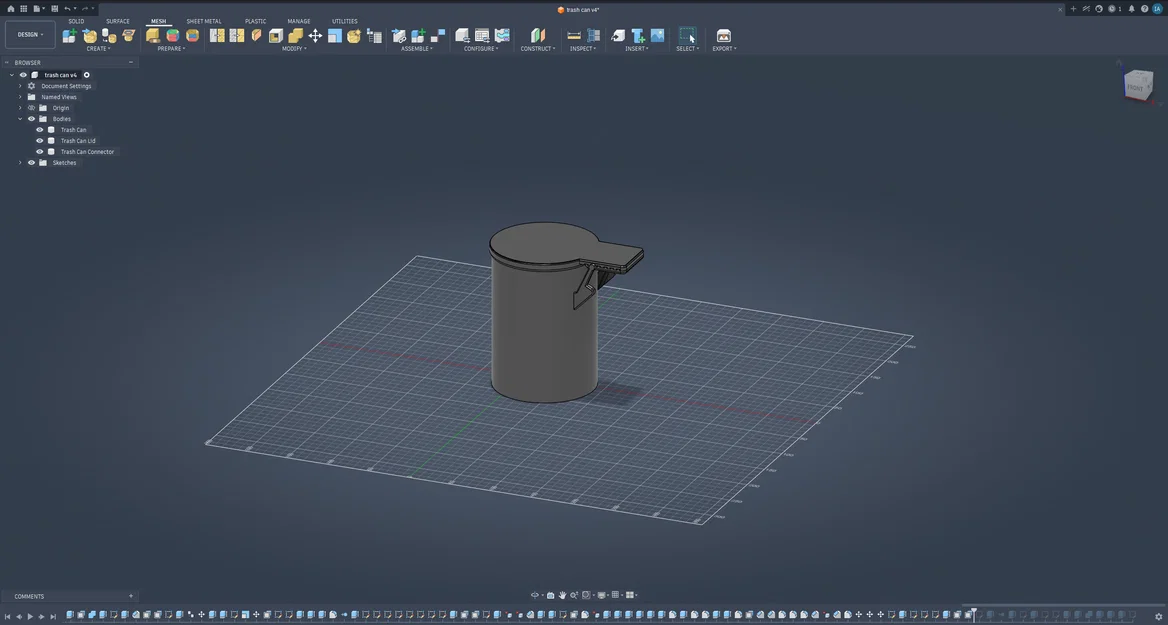Expand the Document Settings node
Image resolution: width=1168 pixels, height=625 pixels.
(x=20, y=86)
